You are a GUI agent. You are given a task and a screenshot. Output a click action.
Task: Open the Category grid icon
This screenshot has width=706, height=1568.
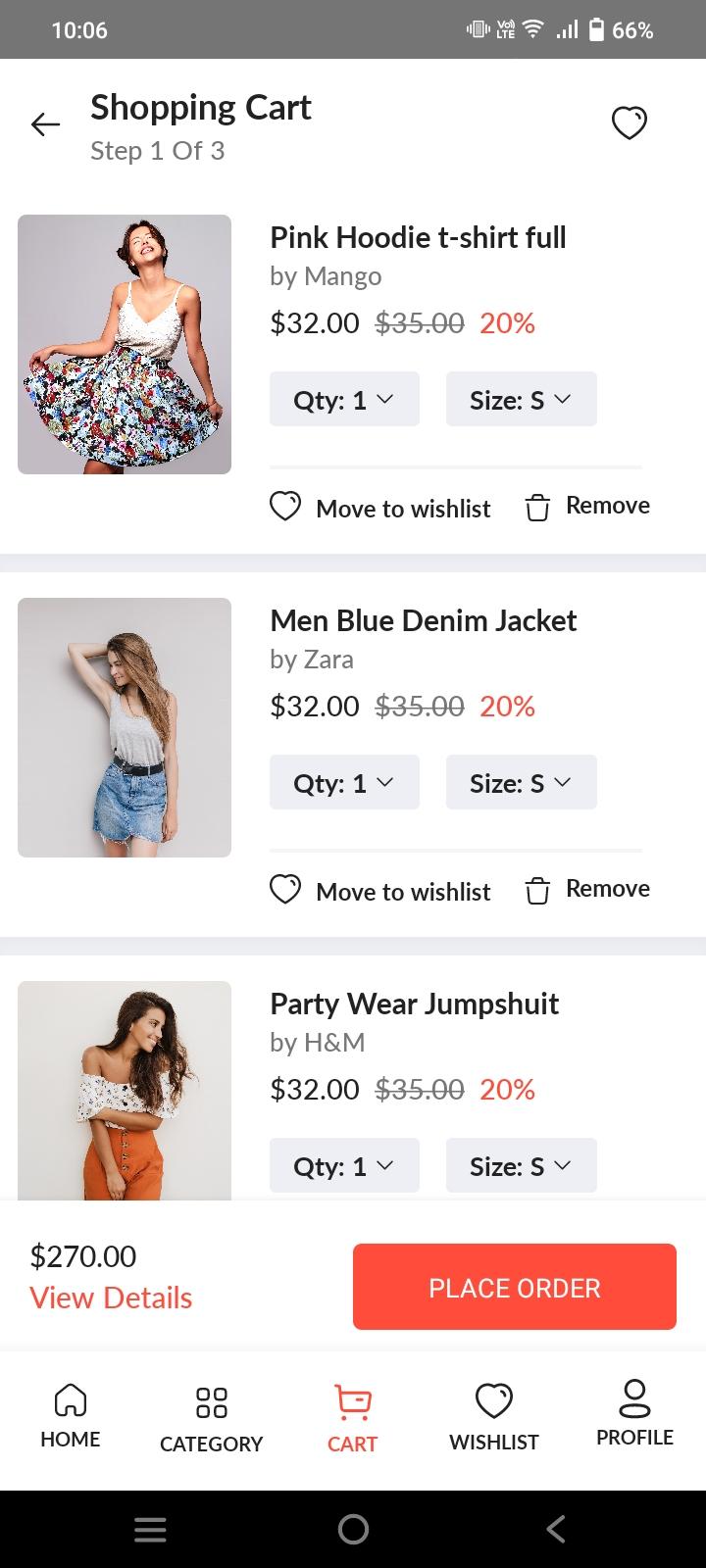tap(212, 1402)
